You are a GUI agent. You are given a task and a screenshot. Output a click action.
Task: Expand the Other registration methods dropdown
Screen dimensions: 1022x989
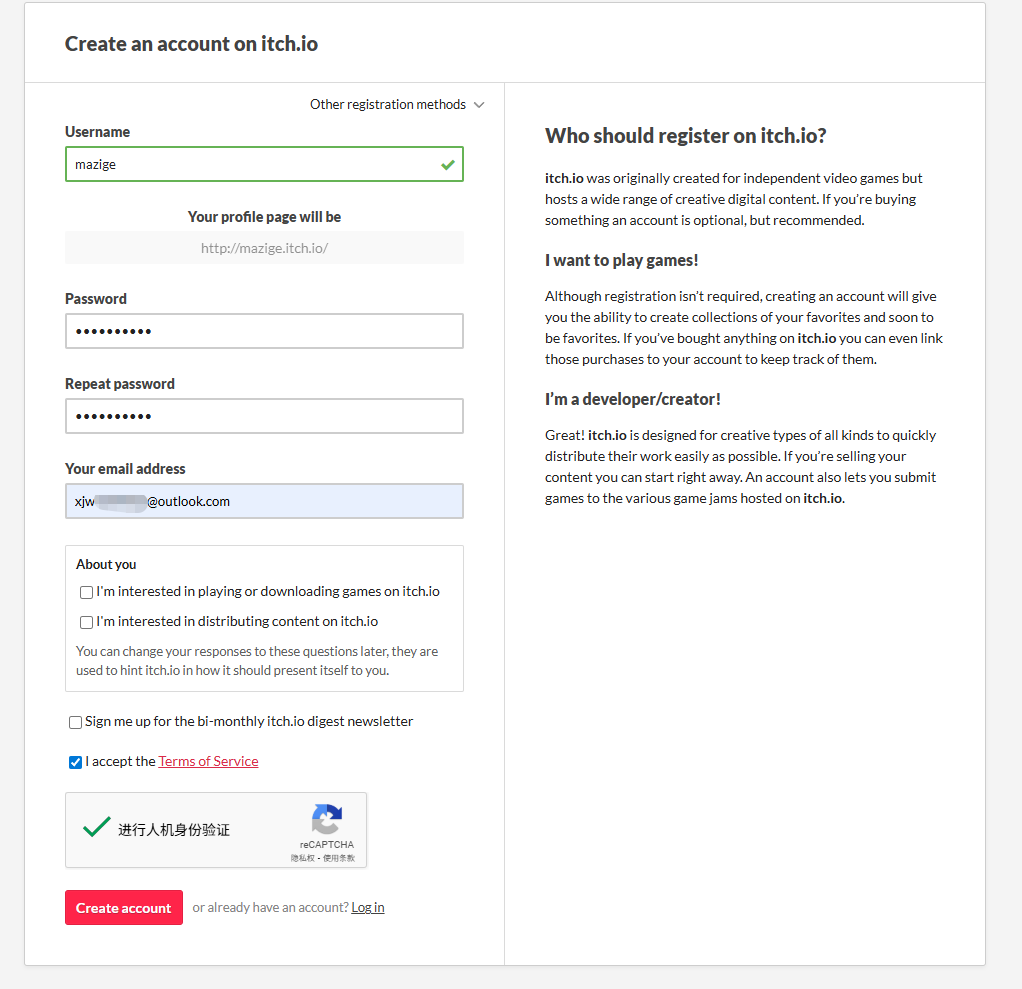pos(397,105)
